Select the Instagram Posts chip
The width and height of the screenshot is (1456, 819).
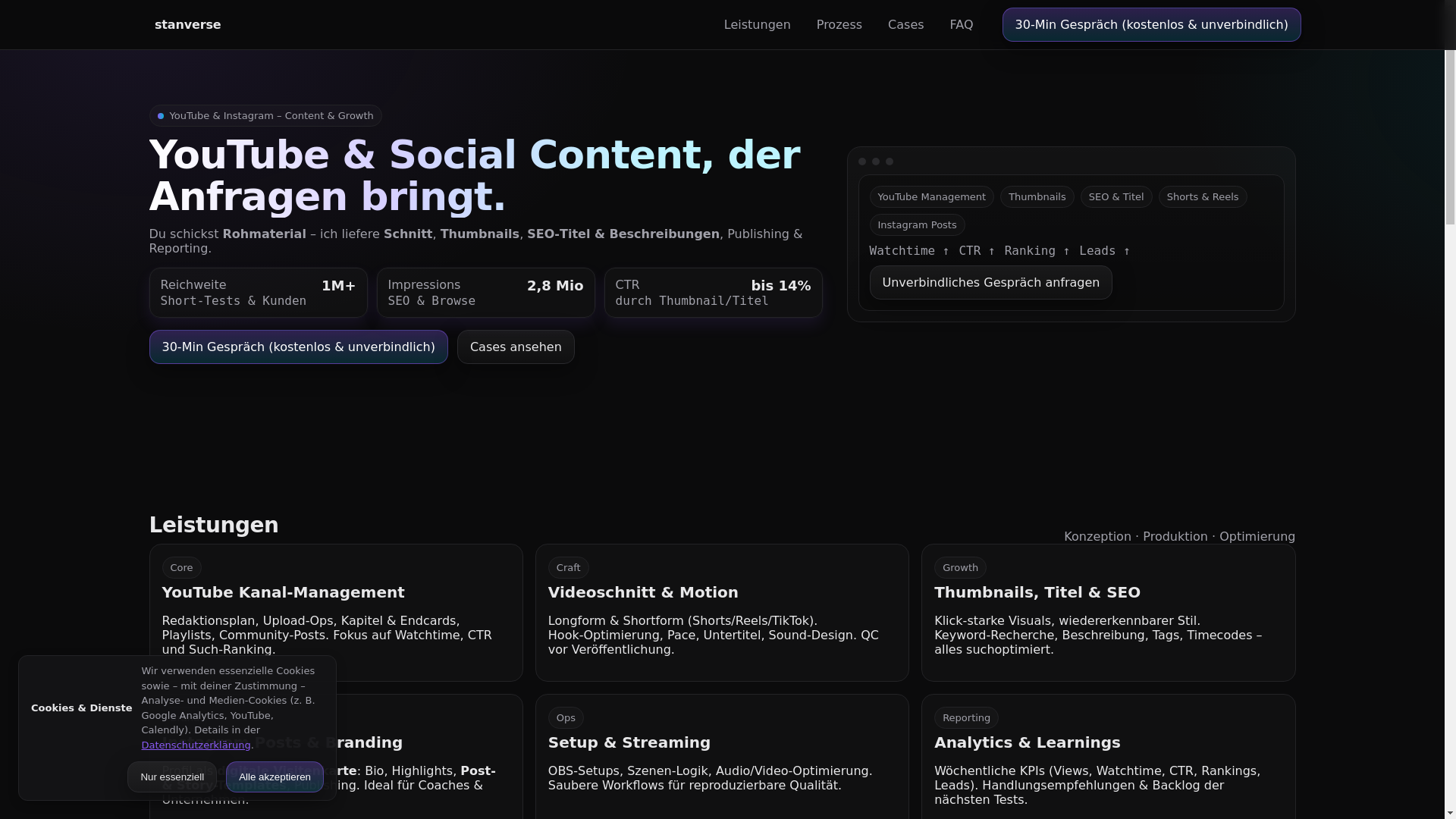(x=917, y=225)
